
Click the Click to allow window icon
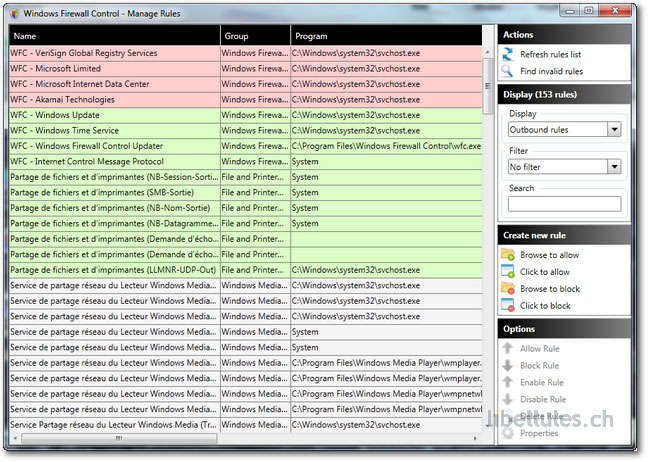[x=508, y=271]
